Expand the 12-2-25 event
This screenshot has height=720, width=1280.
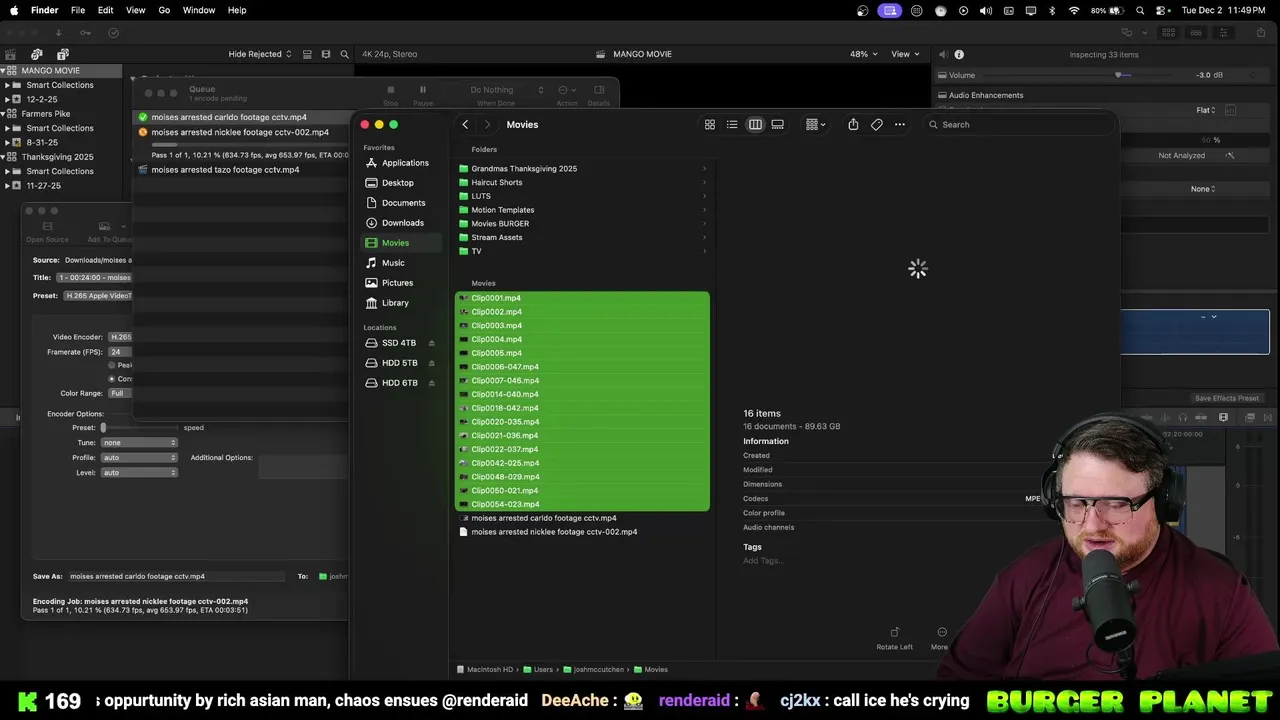click(x=7, y=100)
